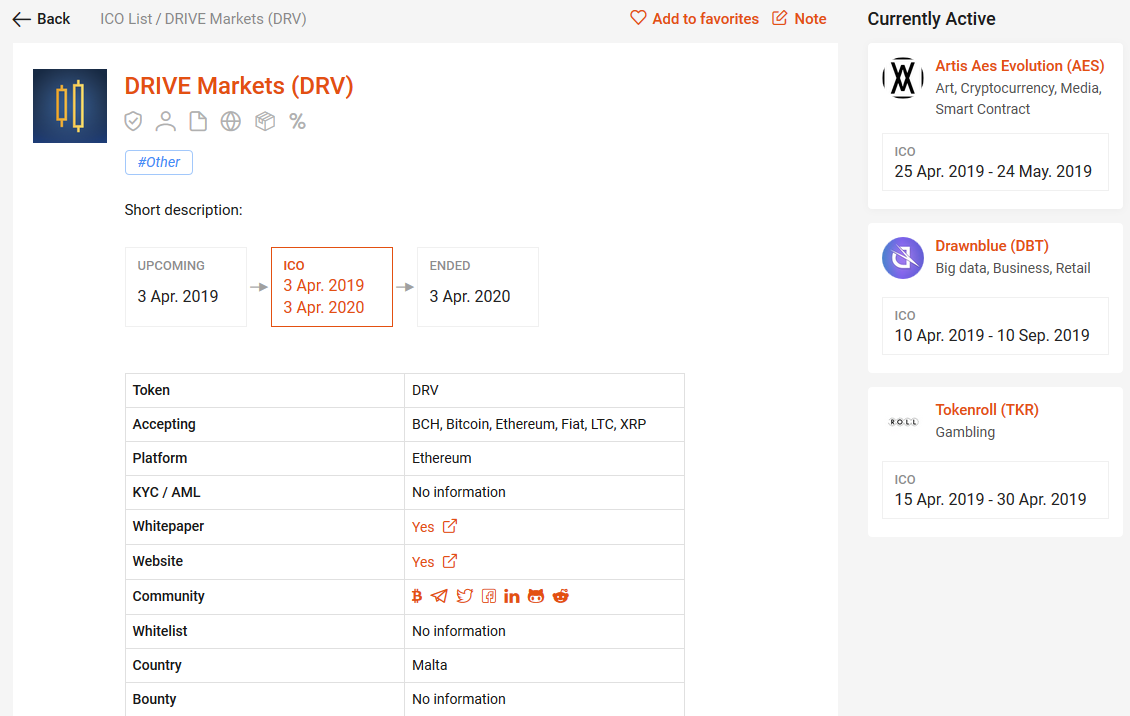The image size is (1130, 716).
Task: Click the highlighted ICO stage box
Action: click(332, 287)
